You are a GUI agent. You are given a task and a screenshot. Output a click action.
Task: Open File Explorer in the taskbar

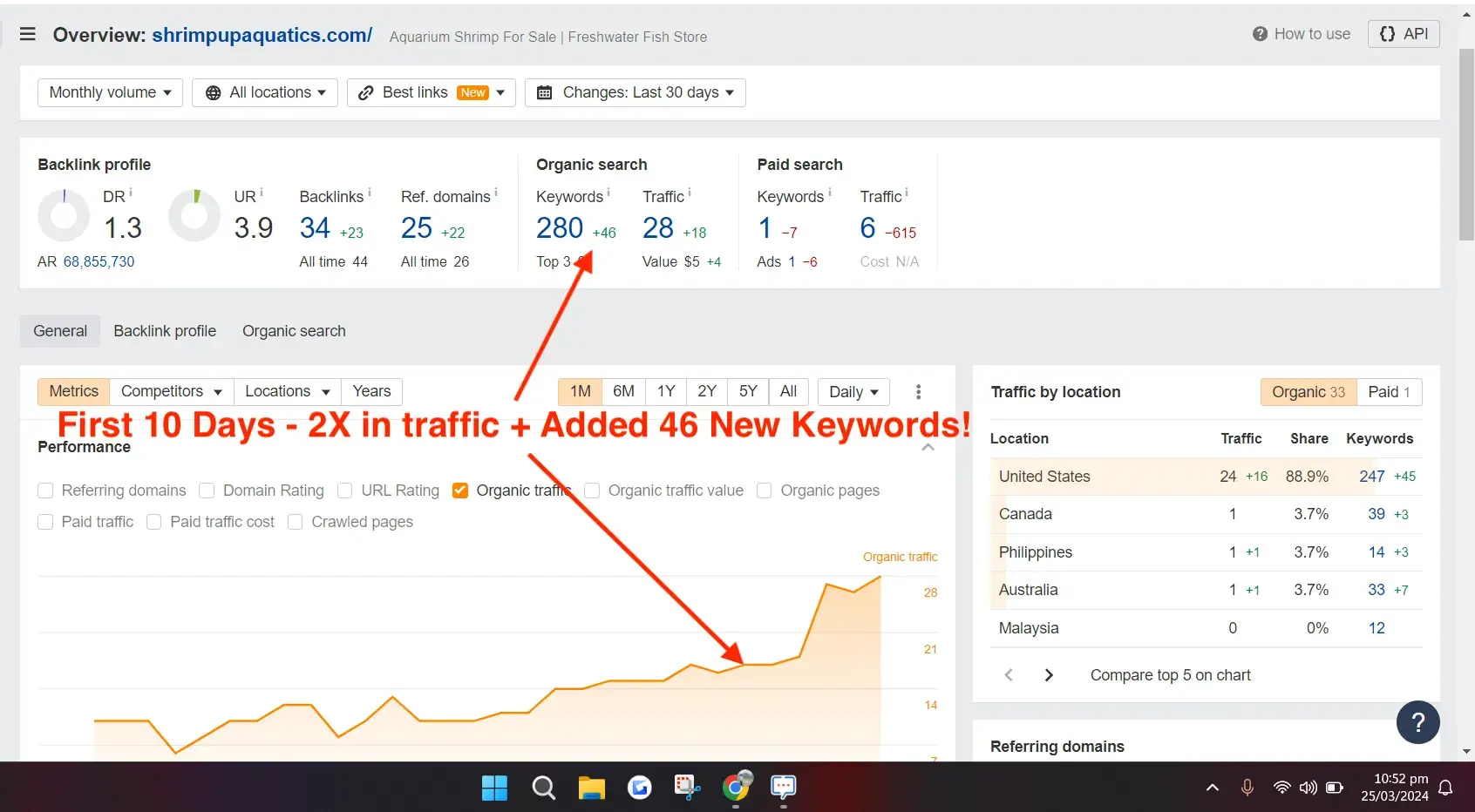(592, 788)
